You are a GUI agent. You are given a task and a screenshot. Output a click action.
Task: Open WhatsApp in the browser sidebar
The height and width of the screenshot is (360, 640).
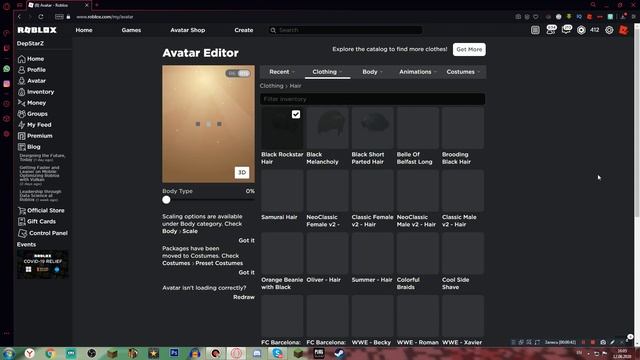point(7,69)
